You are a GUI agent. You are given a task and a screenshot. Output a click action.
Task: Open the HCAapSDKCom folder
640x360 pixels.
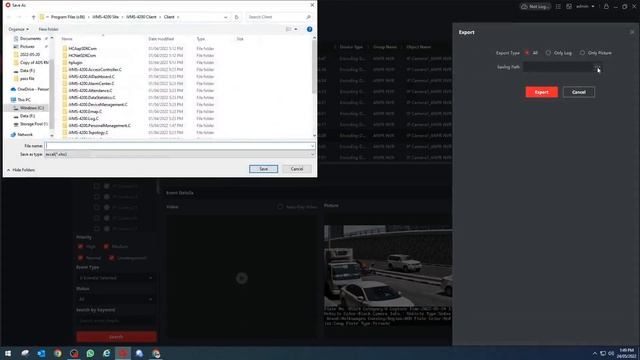(82, 49)
